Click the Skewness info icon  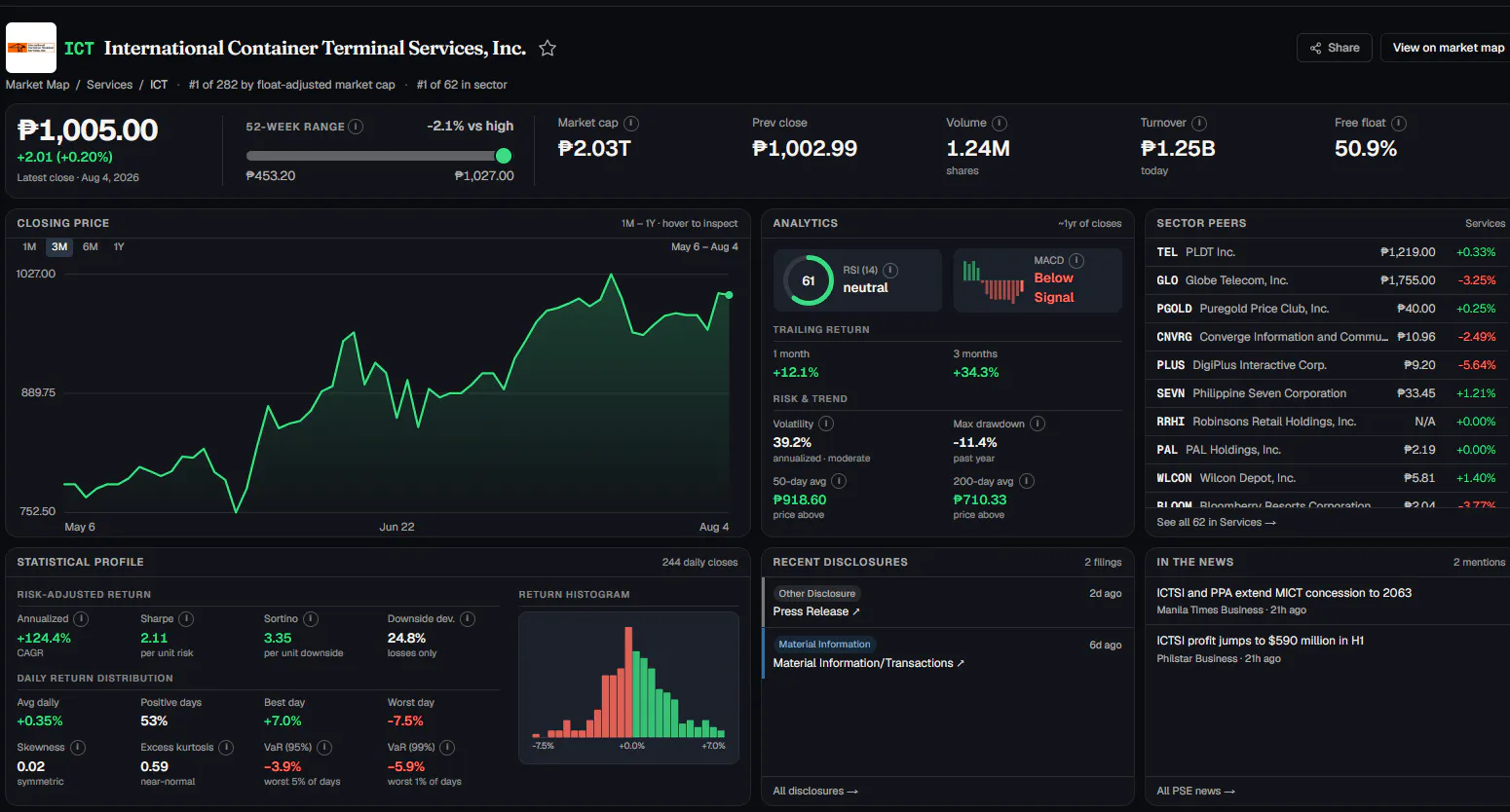[78, 747]
